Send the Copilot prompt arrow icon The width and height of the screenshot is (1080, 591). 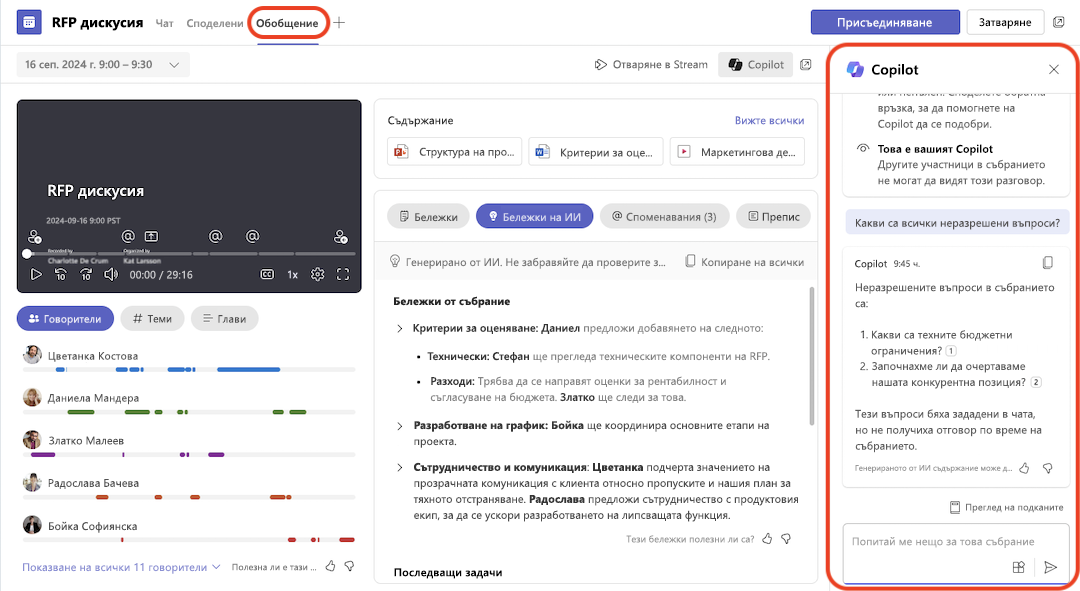1050,567
